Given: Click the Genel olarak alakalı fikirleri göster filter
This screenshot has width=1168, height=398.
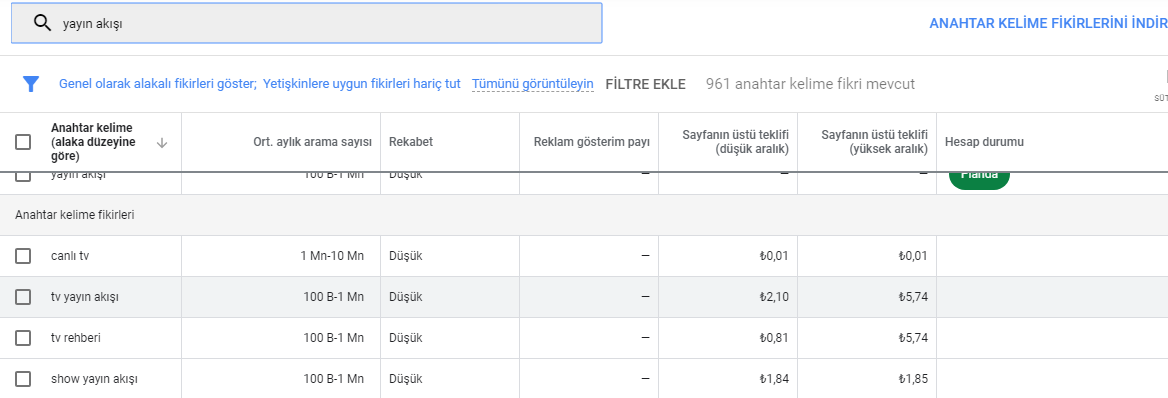Looking at the screenshot, I should tap(158, 84).
